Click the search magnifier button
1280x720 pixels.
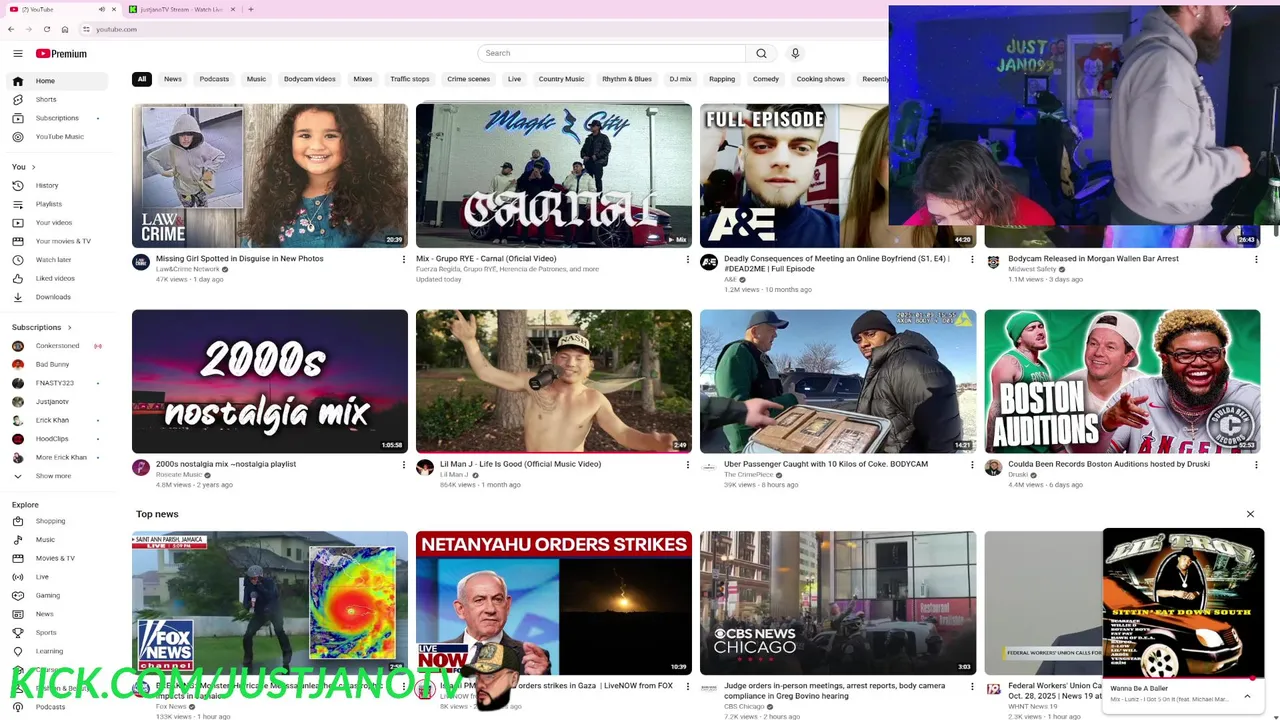(761, 53)
